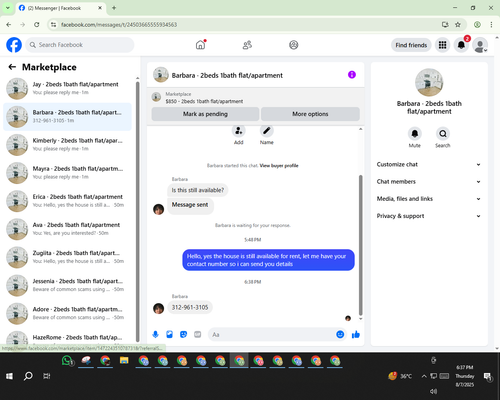Focus the Search Facebook field
500x400 pixels.
80,45
